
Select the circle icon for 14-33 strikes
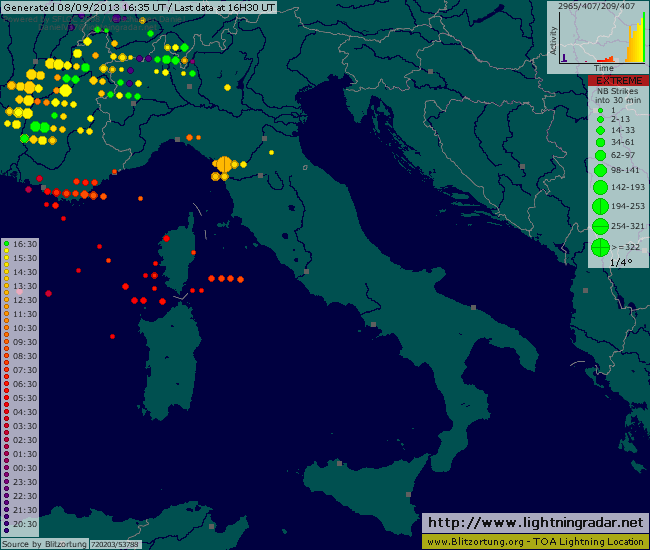click(x=600, y=130)
